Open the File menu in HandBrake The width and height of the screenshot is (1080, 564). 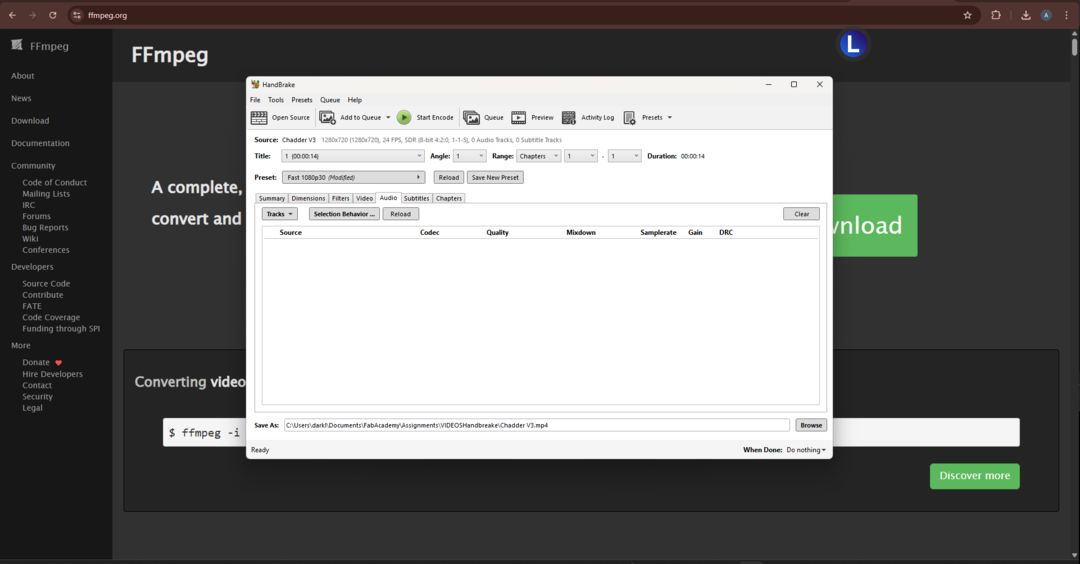coord(255,100)
